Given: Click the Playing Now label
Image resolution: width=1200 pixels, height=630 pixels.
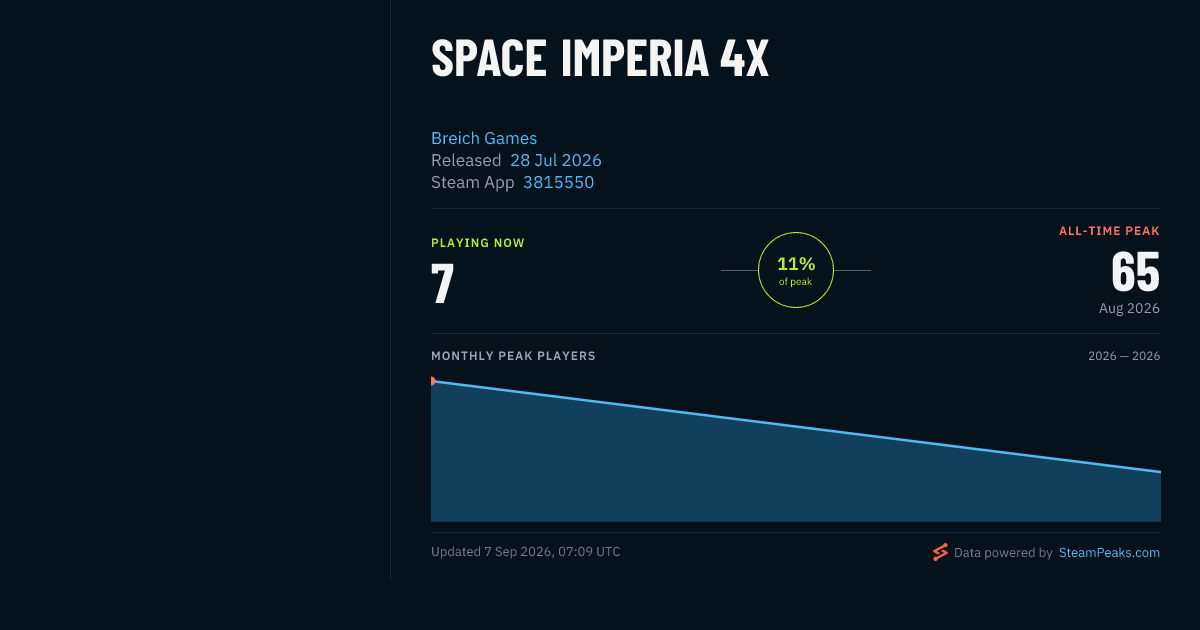Looking at the screenshot, I should [478, 243].
